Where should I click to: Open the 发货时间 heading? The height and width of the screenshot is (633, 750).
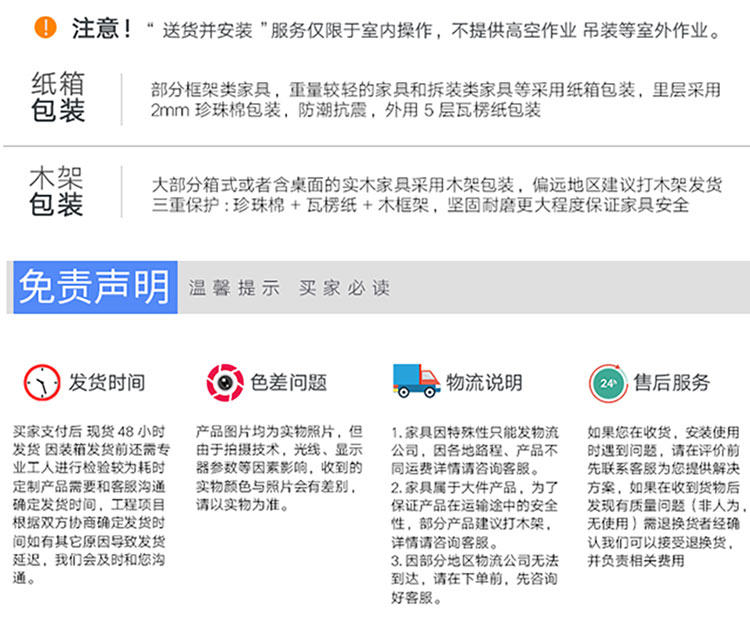click(106, 383)
